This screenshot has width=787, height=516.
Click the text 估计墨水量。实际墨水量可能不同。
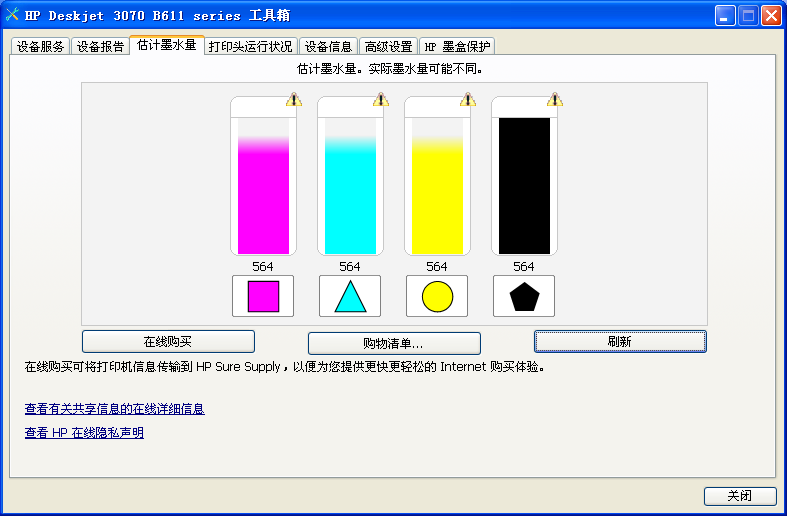coord(390,69)
